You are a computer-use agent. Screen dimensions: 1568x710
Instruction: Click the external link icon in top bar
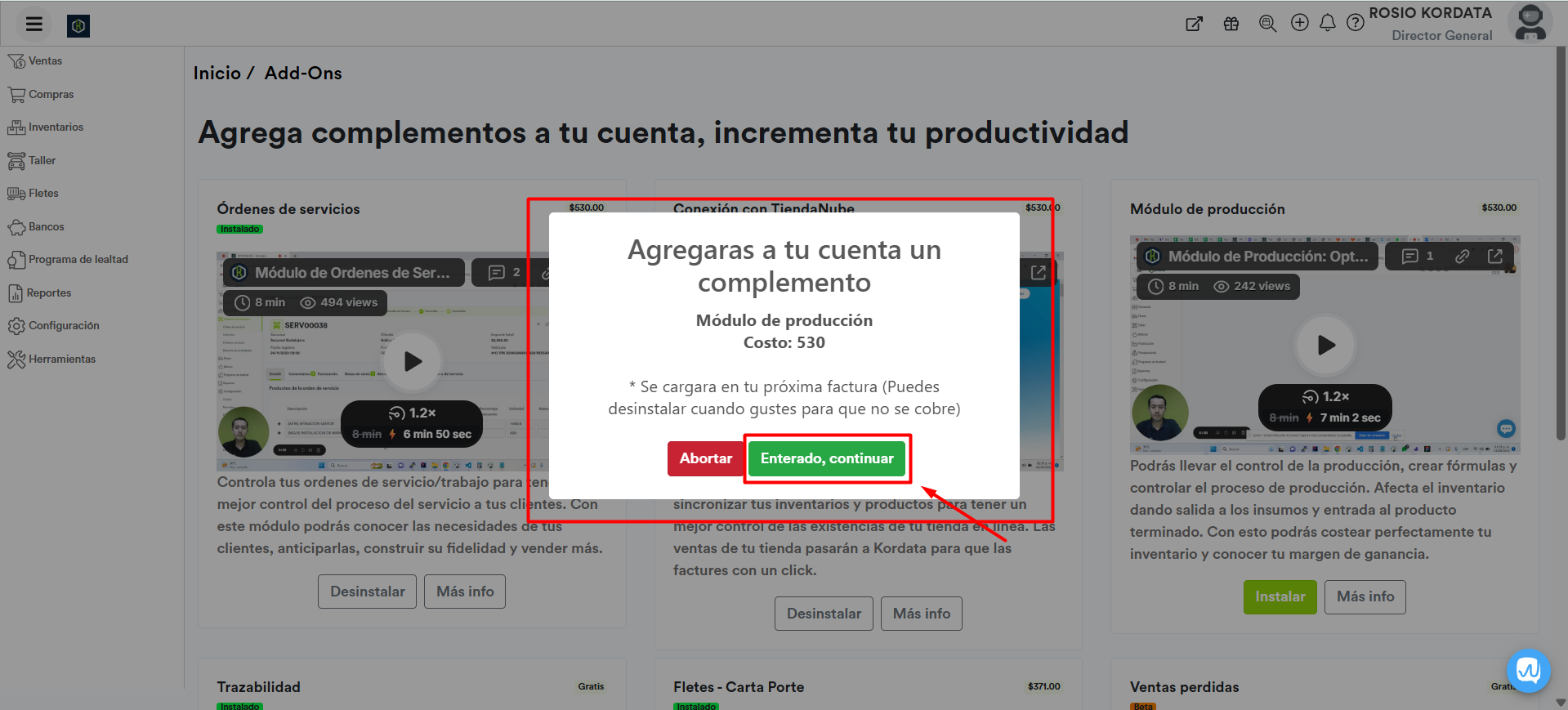click(x=1194, y=24)
